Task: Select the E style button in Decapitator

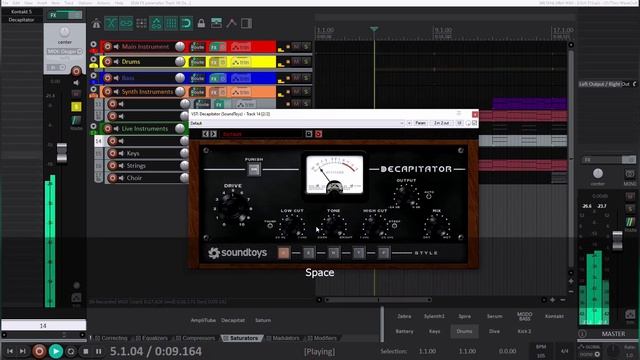Action: [x=309, y=253]
